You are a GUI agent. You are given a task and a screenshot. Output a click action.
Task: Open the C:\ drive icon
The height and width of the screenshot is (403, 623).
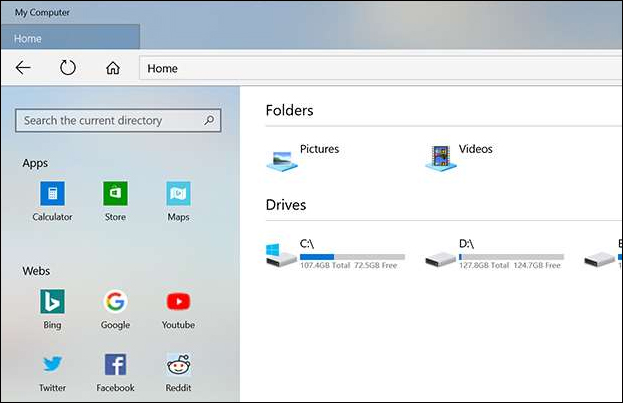point(281,256)
